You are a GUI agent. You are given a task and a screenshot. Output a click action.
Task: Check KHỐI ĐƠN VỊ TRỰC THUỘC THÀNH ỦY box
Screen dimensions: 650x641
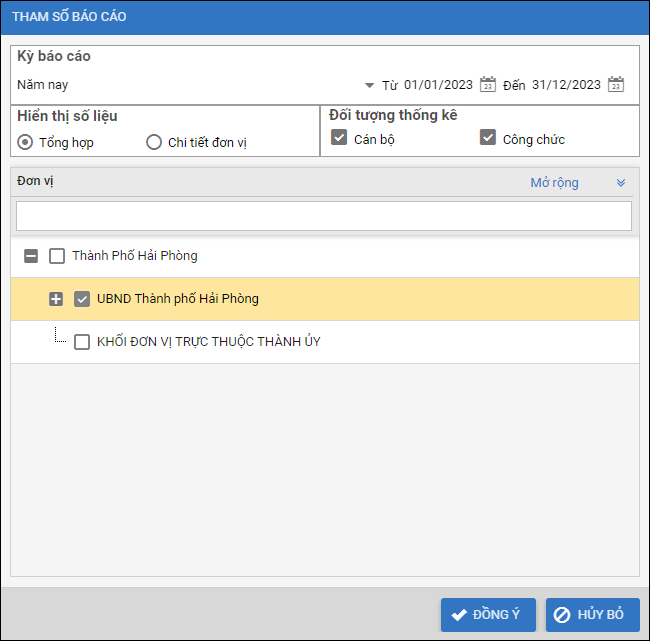point(82,342)
